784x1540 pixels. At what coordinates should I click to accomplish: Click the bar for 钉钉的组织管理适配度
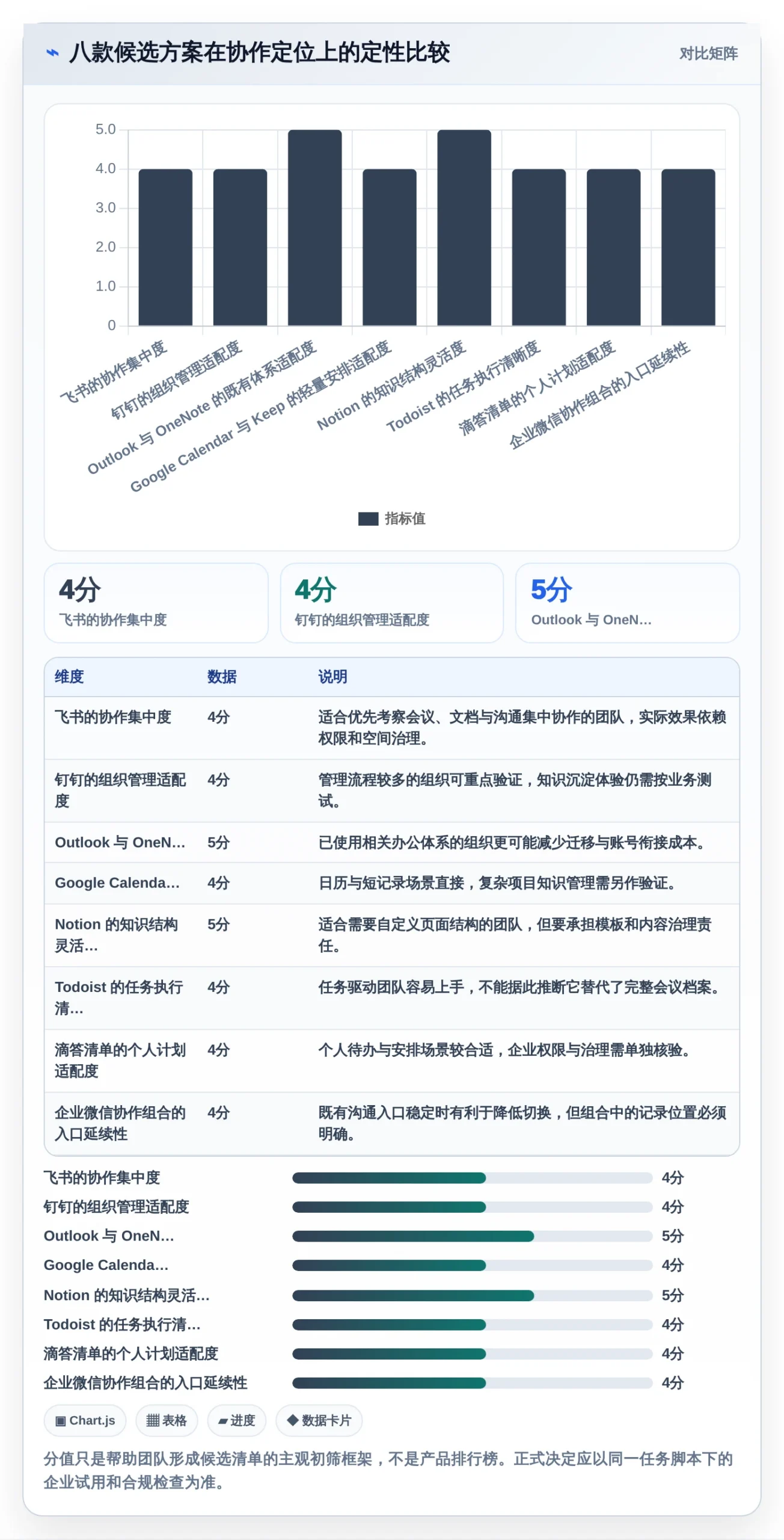(x=240, y=247)
